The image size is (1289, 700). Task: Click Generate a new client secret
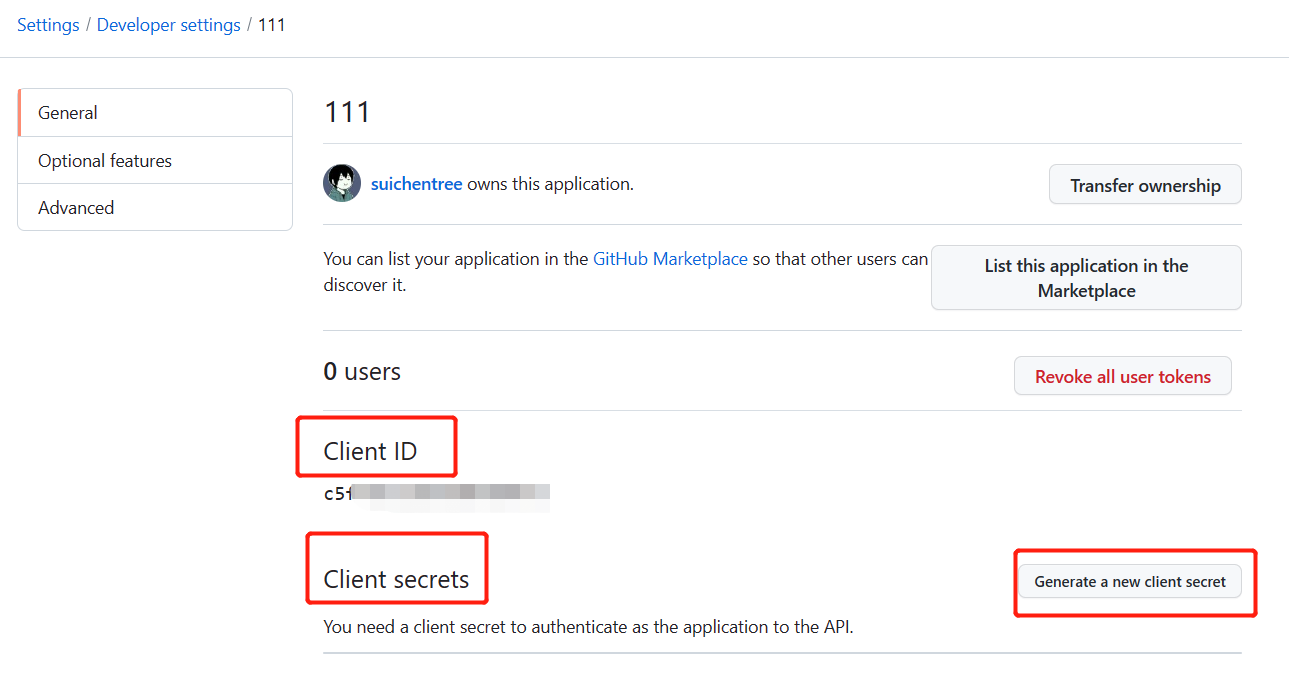(1130, 582)
